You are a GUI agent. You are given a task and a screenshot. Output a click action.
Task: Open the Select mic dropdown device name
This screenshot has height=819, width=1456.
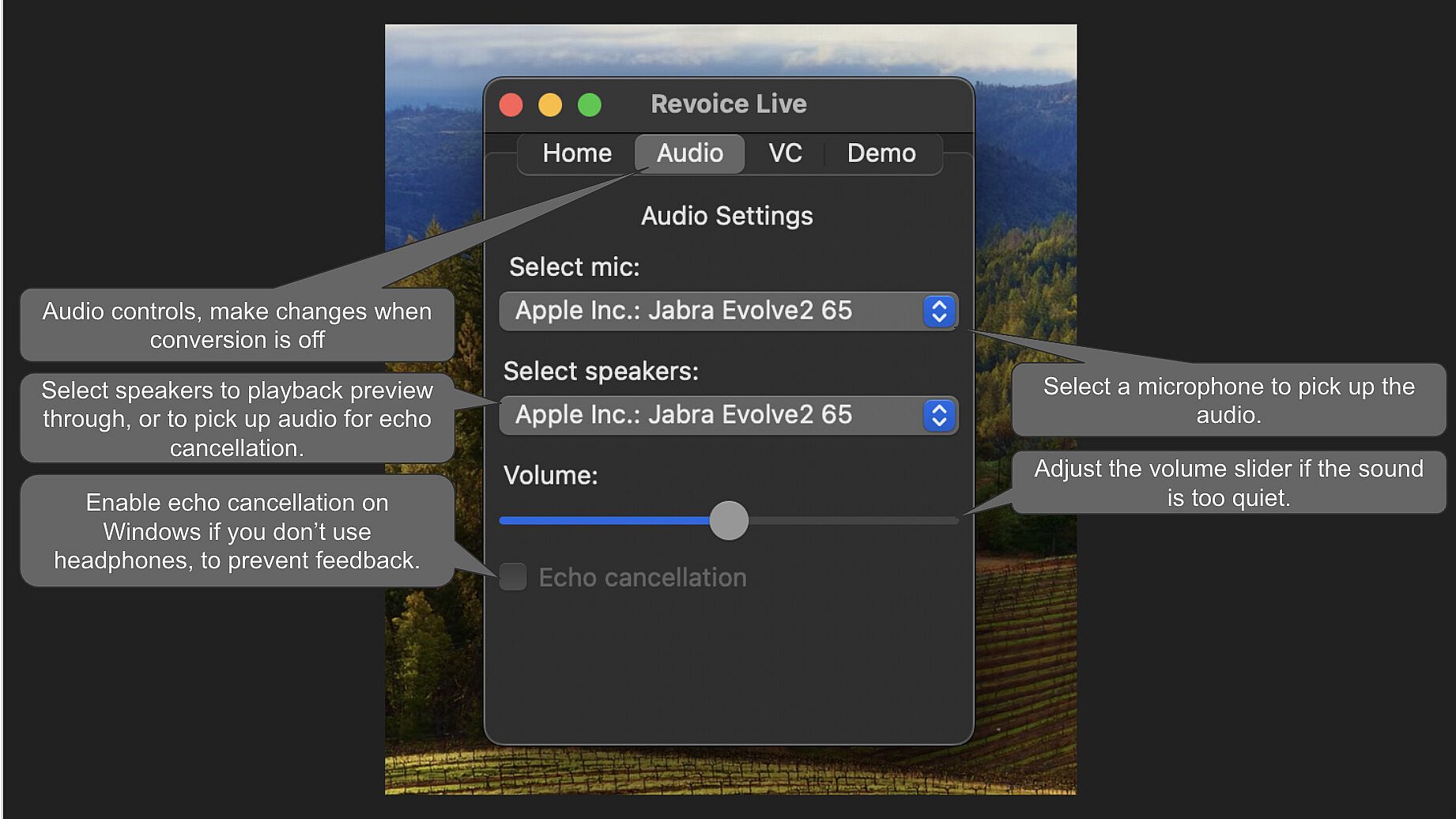pyautogui.click(x=684, y=311)
